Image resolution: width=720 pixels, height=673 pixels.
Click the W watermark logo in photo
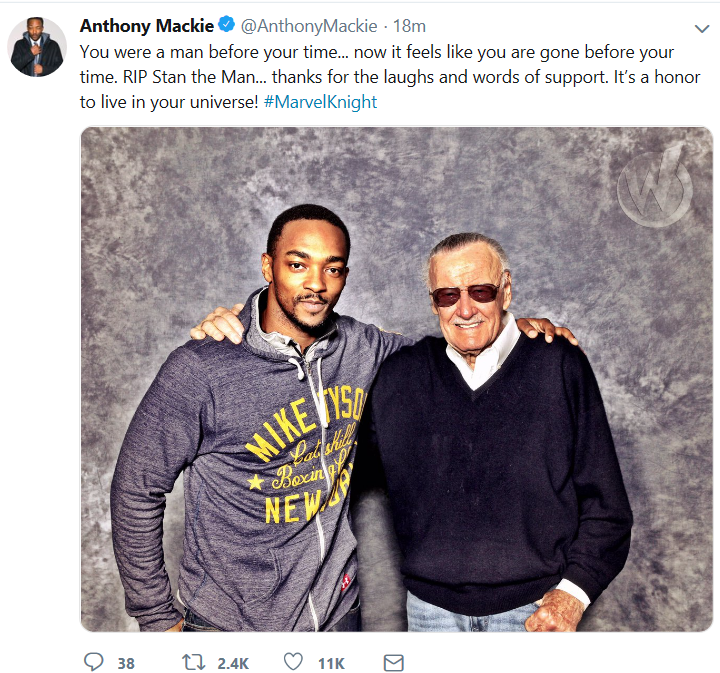[655, 186]
